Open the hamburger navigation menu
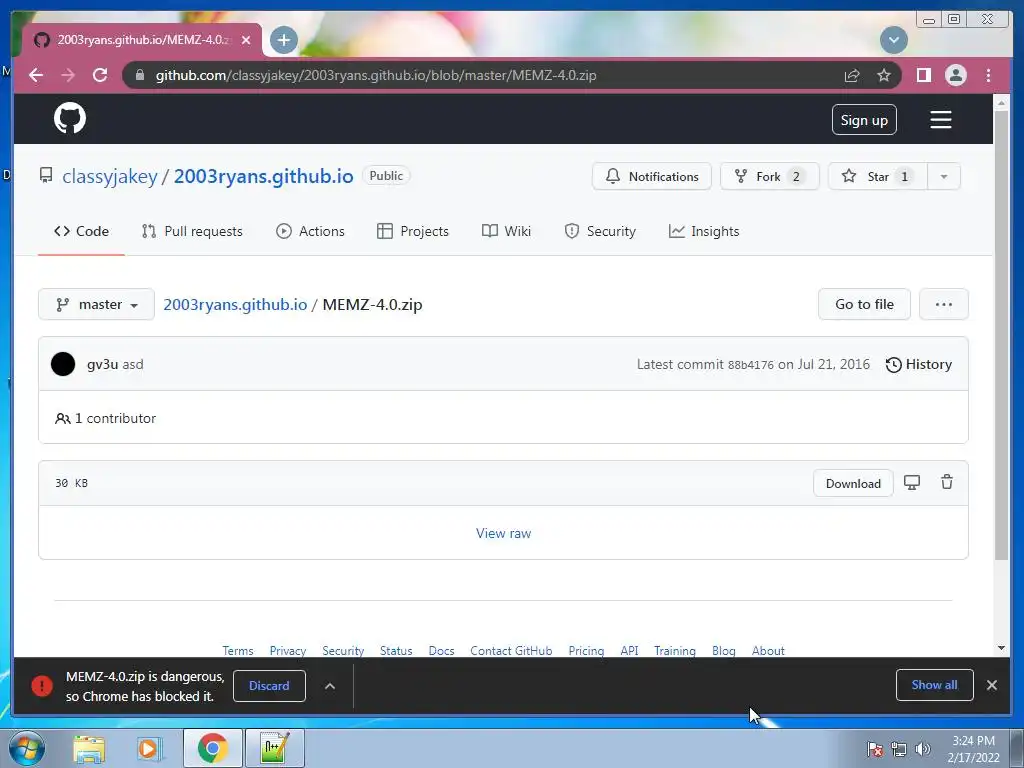The height and width of the screenshot is (768, 1024). click(x=940, y=120)
